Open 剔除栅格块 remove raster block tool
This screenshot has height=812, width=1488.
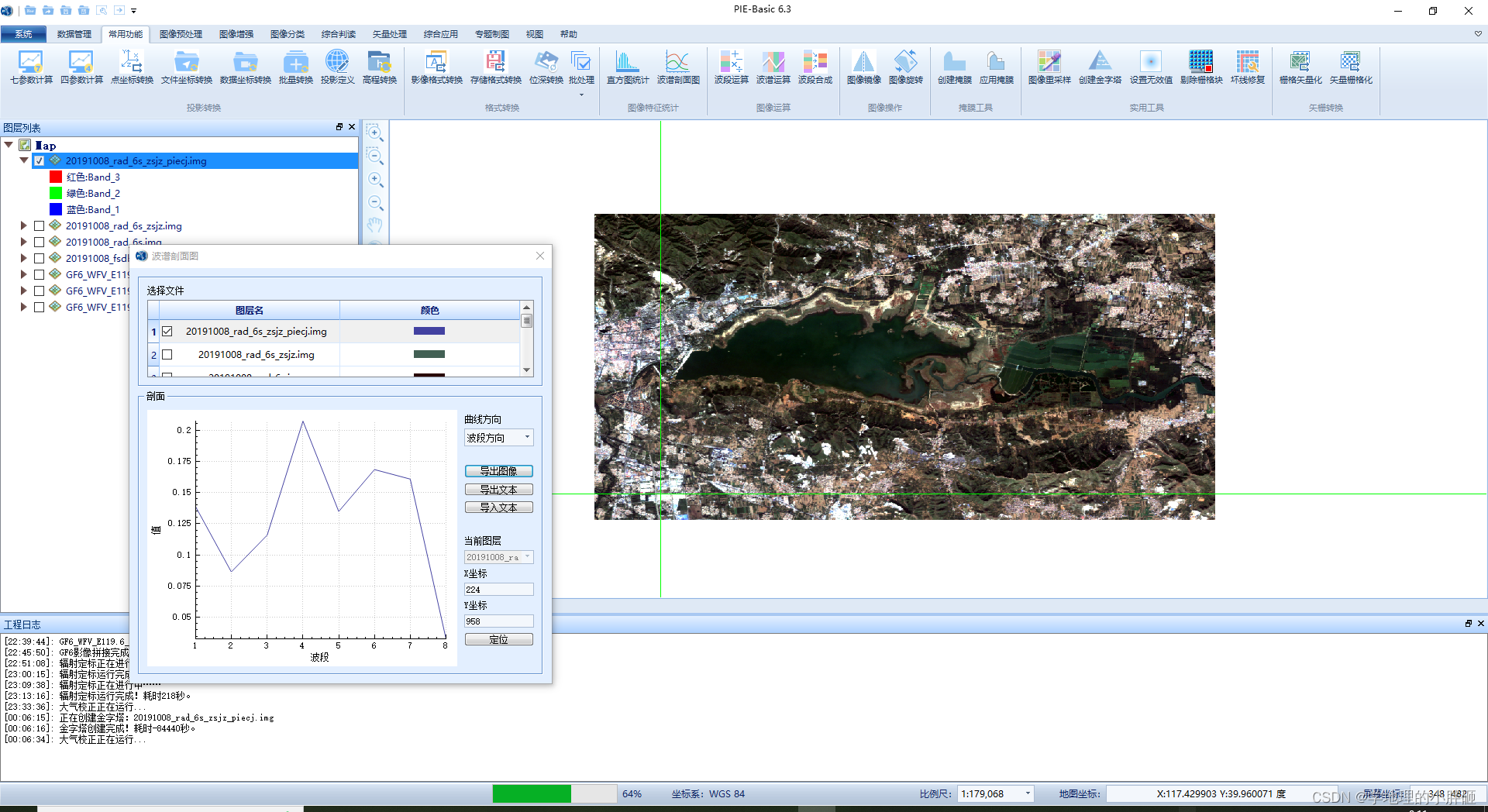tap(1201, 67)
